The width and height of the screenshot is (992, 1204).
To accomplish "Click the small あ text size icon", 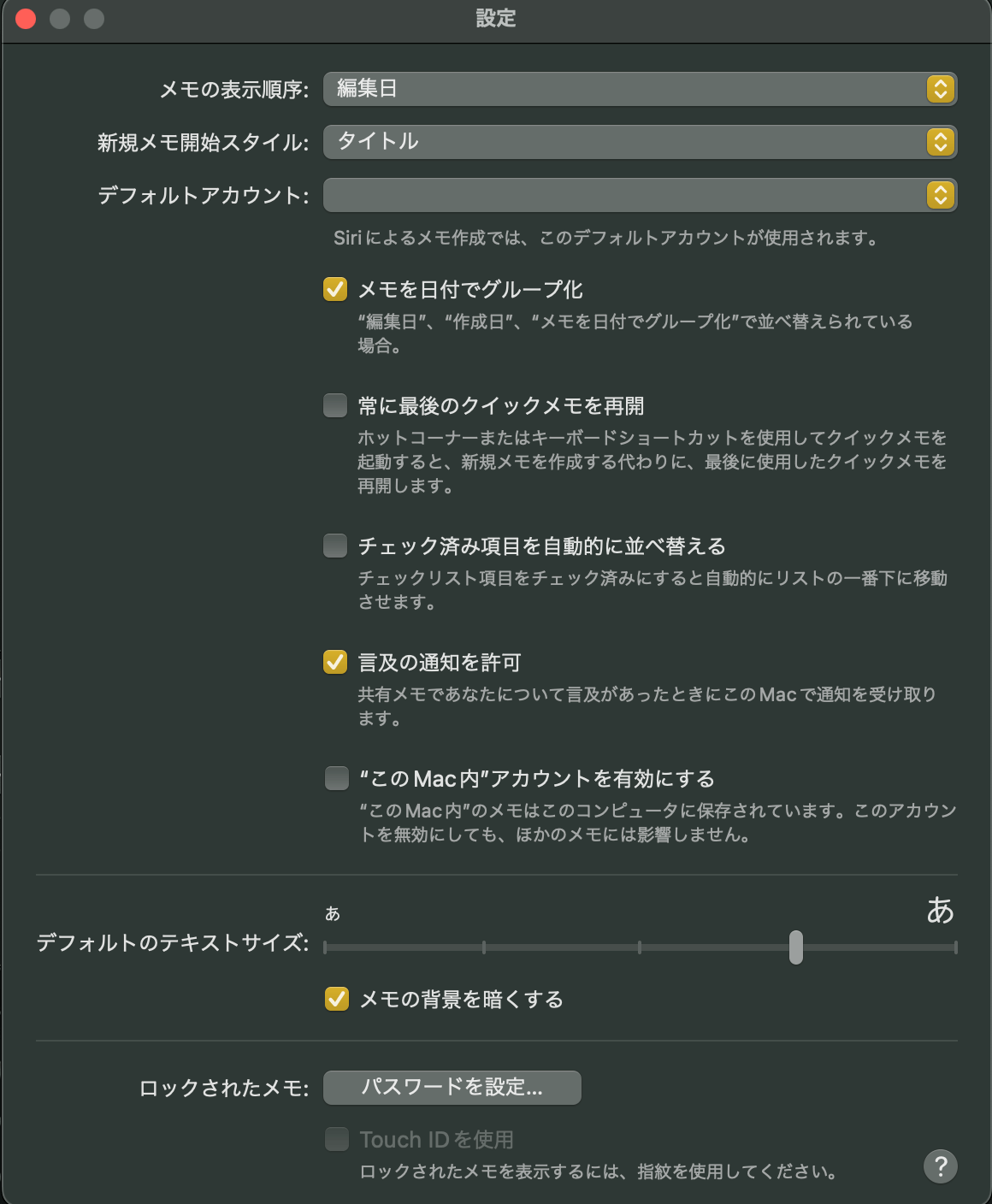I will point(333,914).
